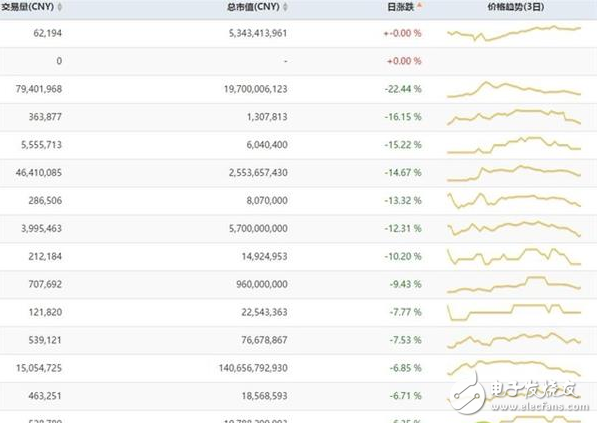Select the volume value 15,054,725
Viewport: 597px width, 423px height.
[x=39, y=368]
